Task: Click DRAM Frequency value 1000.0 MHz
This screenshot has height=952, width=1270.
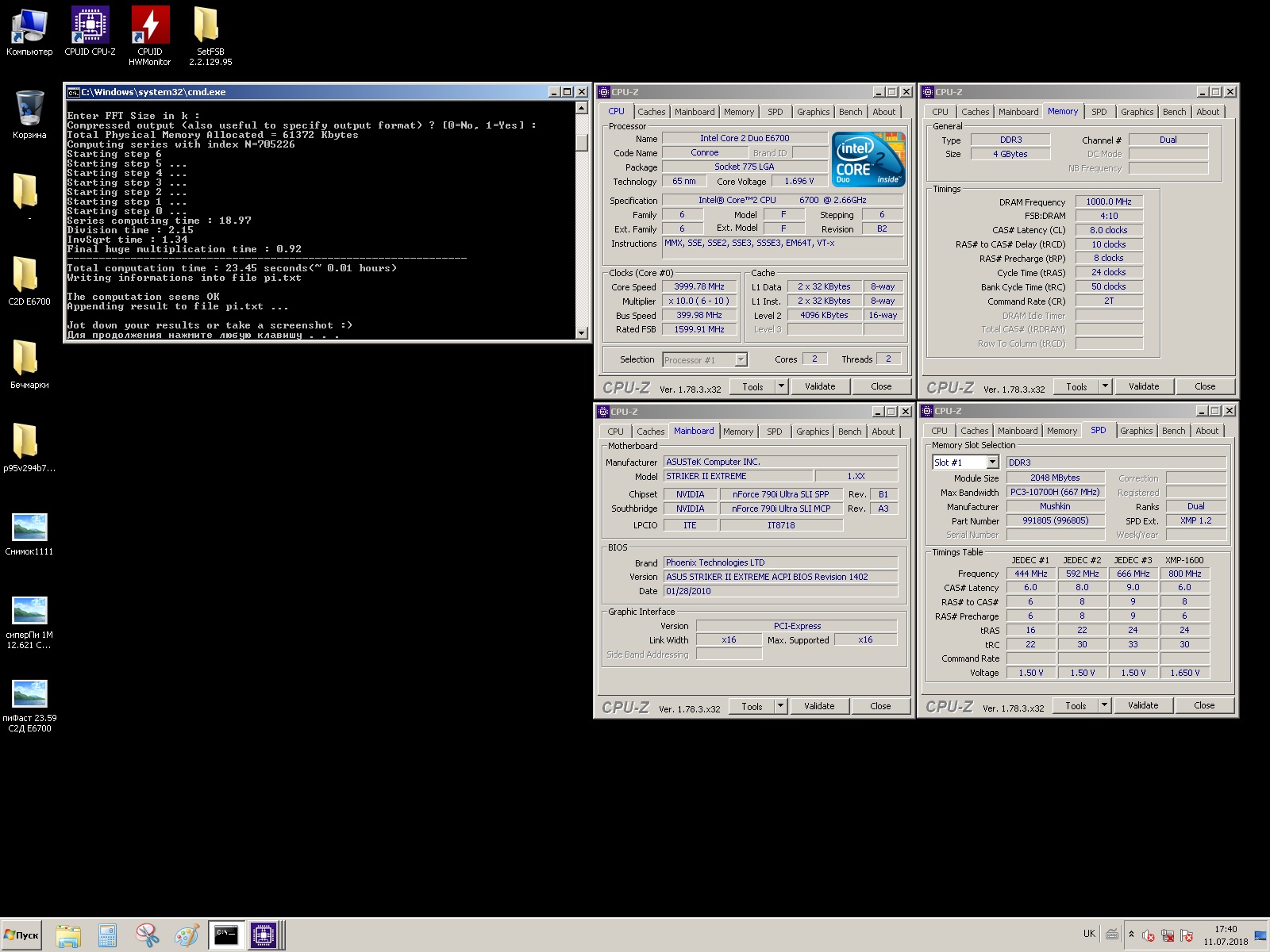Action: coord(1109,202)
